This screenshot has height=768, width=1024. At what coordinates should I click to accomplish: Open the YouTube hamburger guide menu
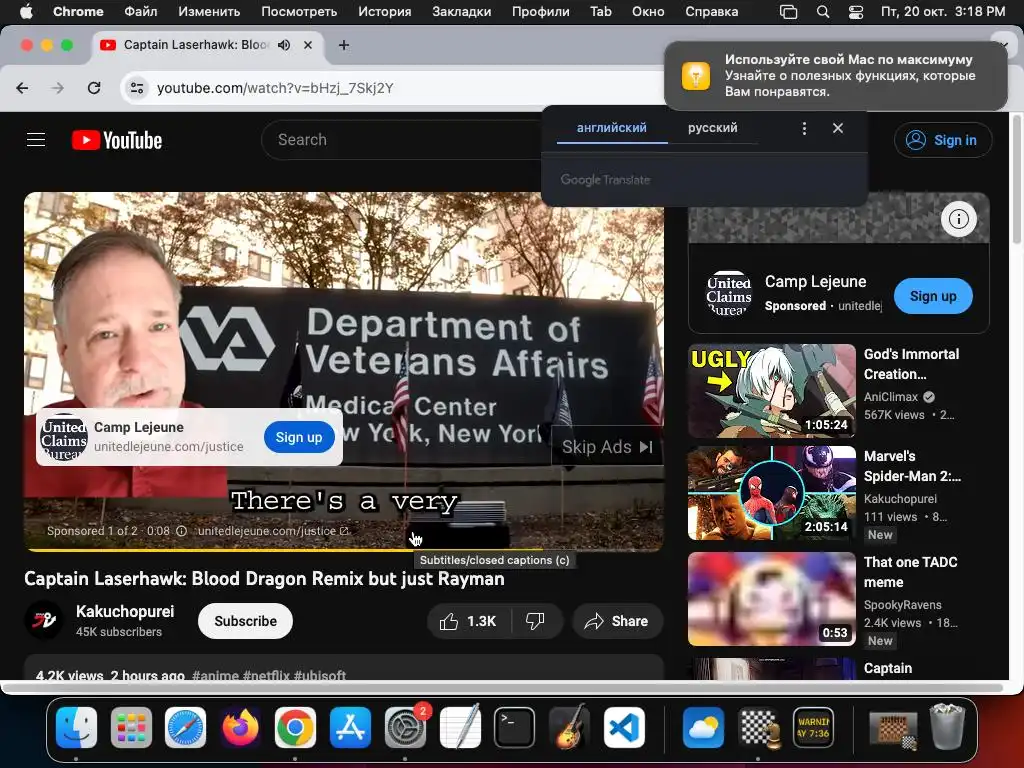[36, 140]
